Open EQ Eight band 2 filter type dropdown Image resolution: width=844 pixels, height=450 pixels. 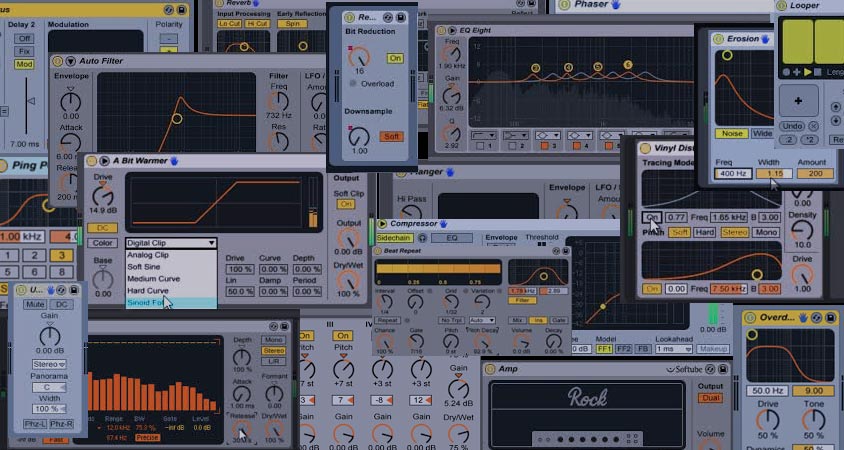[x=516, y=135]
